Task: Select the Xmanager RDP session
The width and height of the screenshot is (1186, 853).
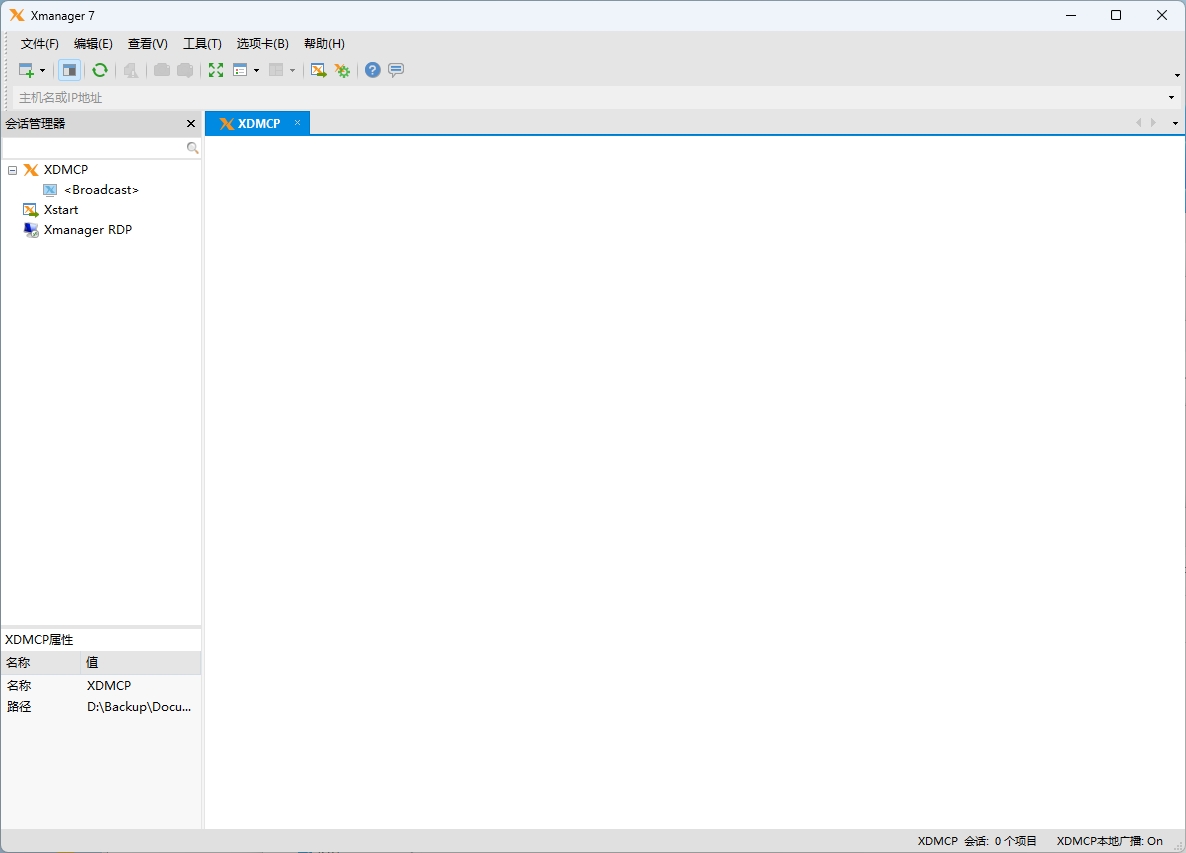Action: pos(86,229)
